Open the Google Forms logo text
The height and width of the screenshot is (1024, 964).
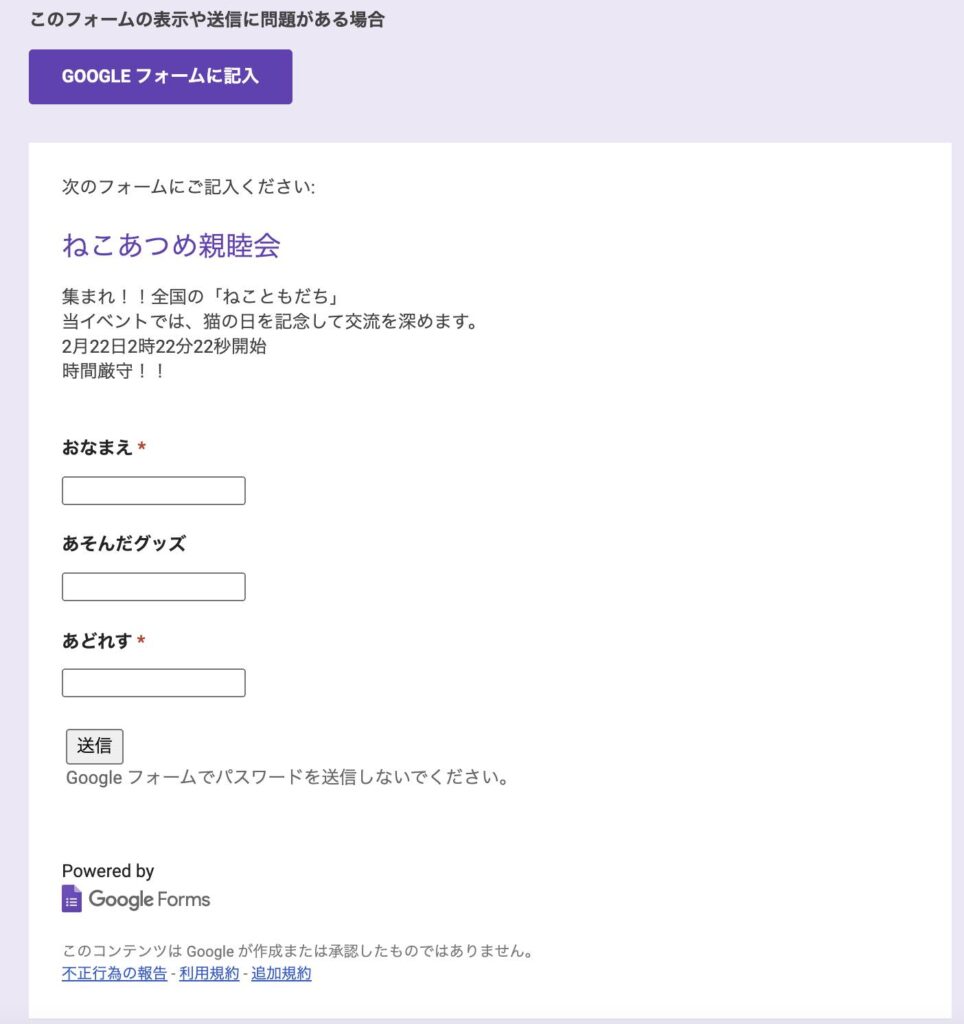click(x=150, y=899)
